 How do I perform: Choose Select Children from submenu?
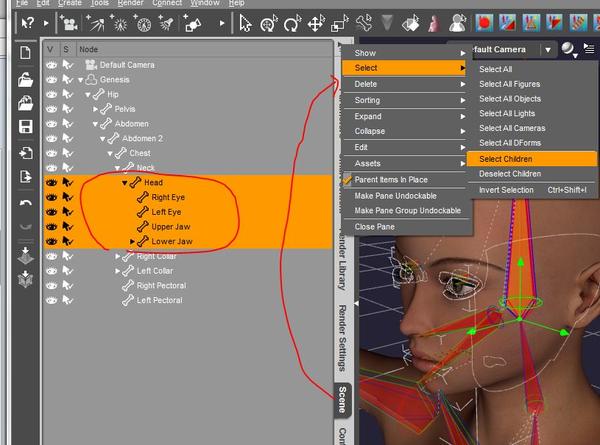pos(532,159)
